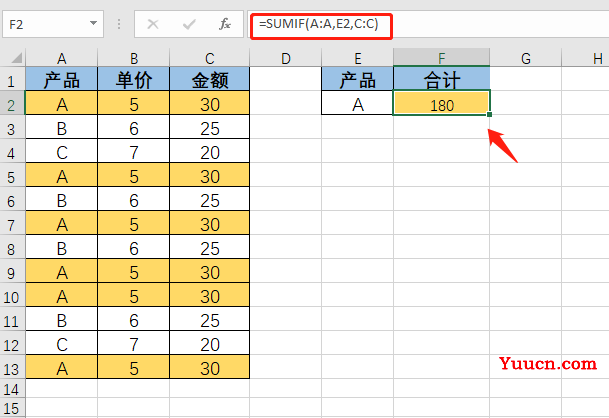609x418 pixels.
Task: Click the Enter checkmark formula bar icon
Action: point(189,24)
